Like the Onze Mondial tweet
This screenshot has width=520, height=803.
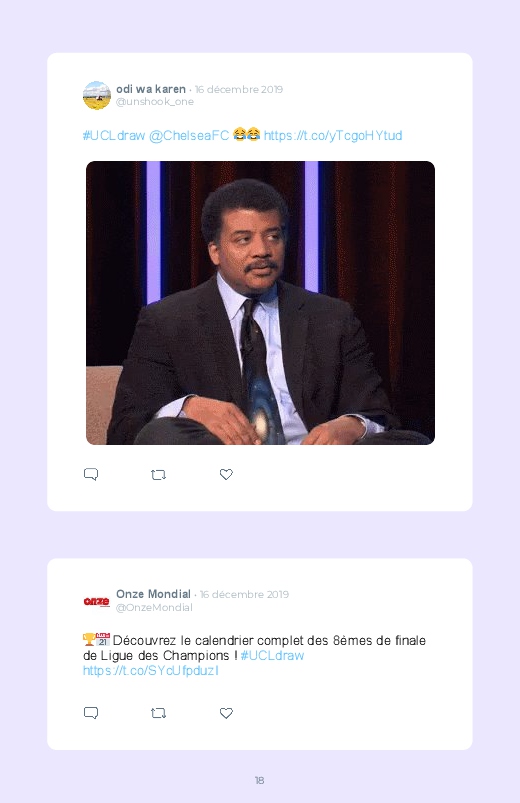[x=226, y=713]
